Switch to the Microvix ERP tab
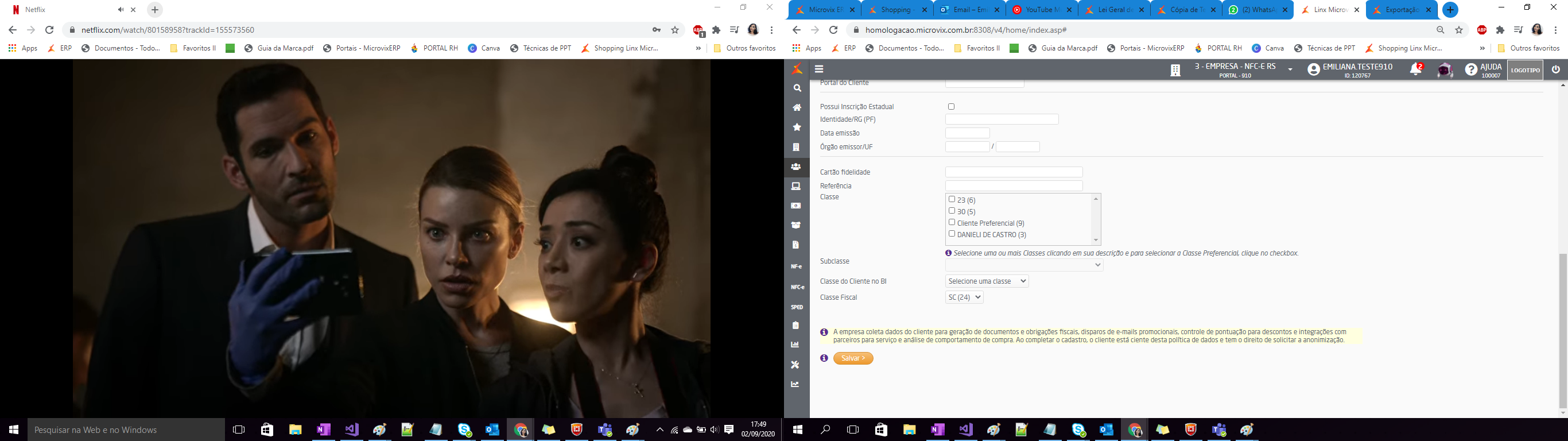Image resolution: width=1568 pixels, height=441 pixels. coord(825,10)
